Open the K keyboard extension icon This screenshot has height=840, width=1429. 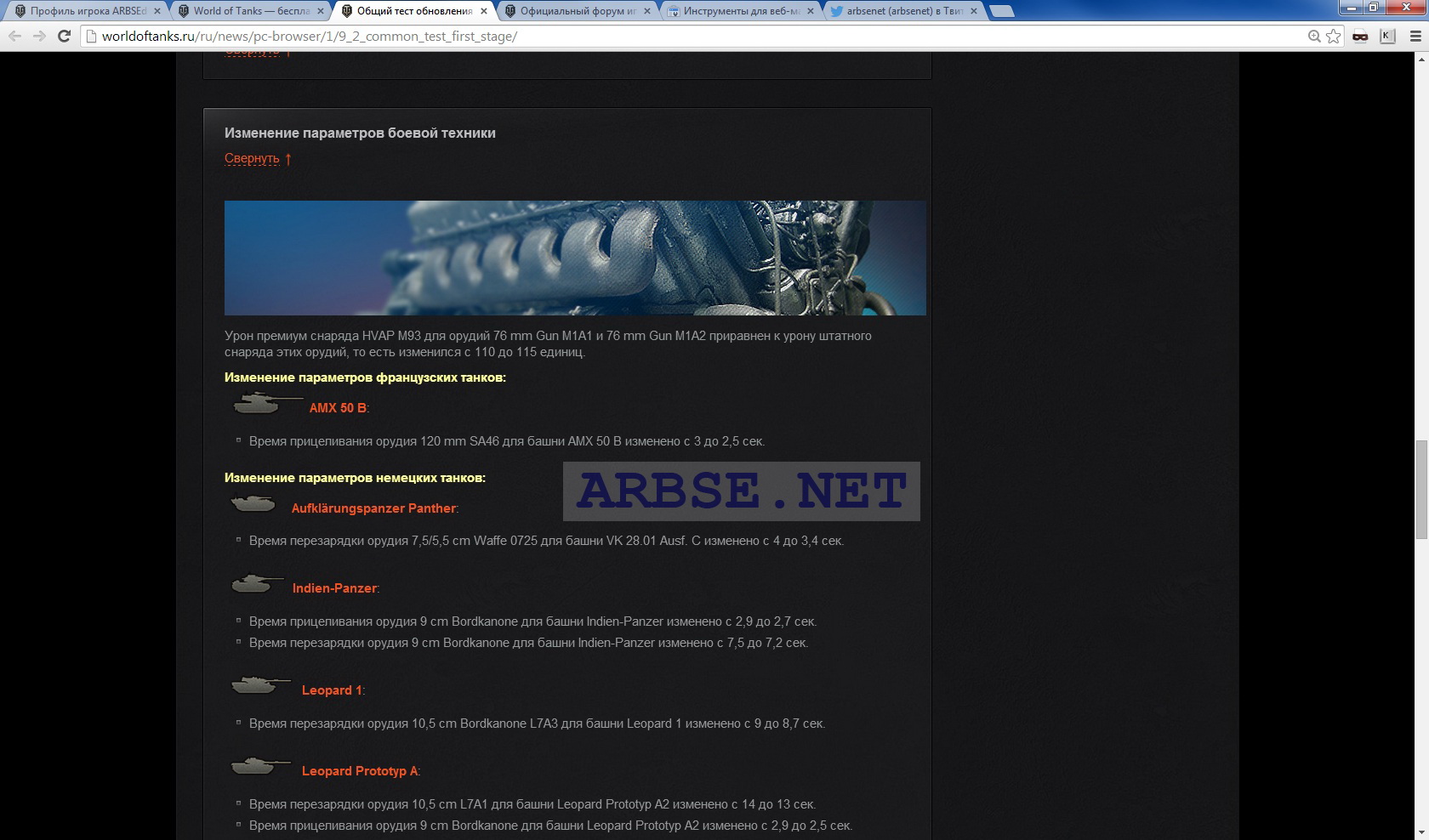pyautogui.click(x=1387, y=37)
